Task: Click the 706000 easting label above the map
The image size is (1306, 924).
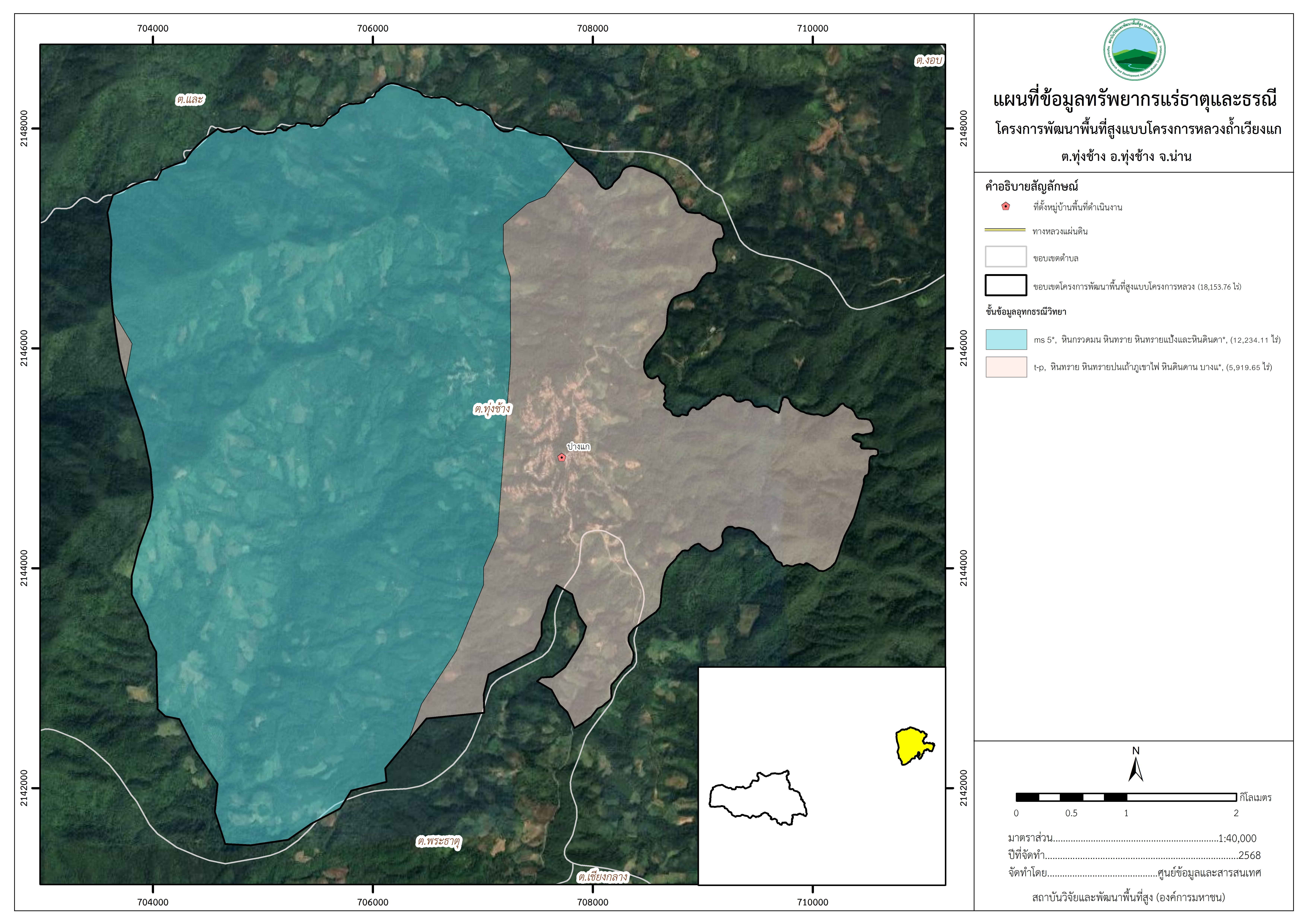Action: pos(373,28)
